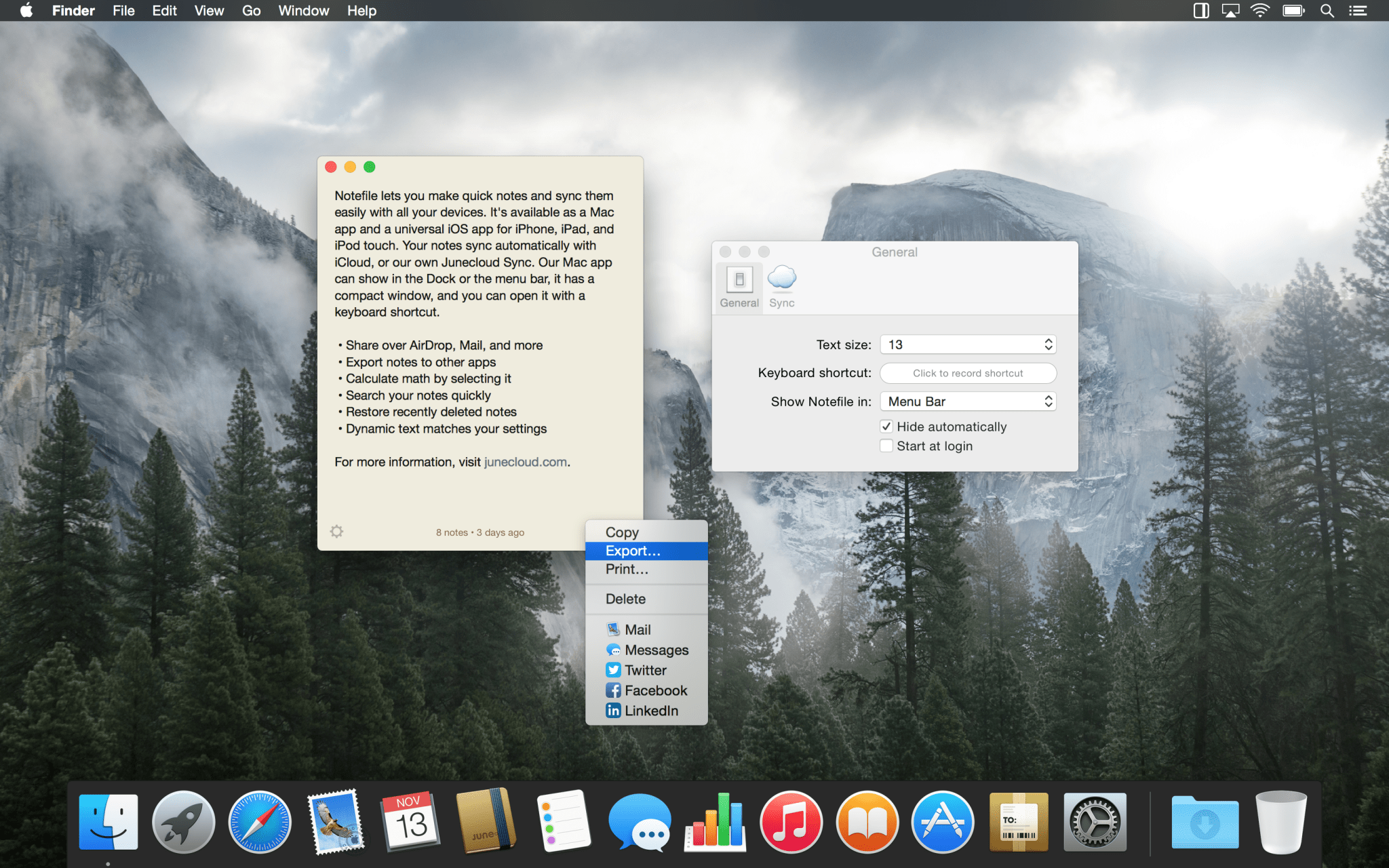Click the gear icon in Notefile window

click(336, 532)
